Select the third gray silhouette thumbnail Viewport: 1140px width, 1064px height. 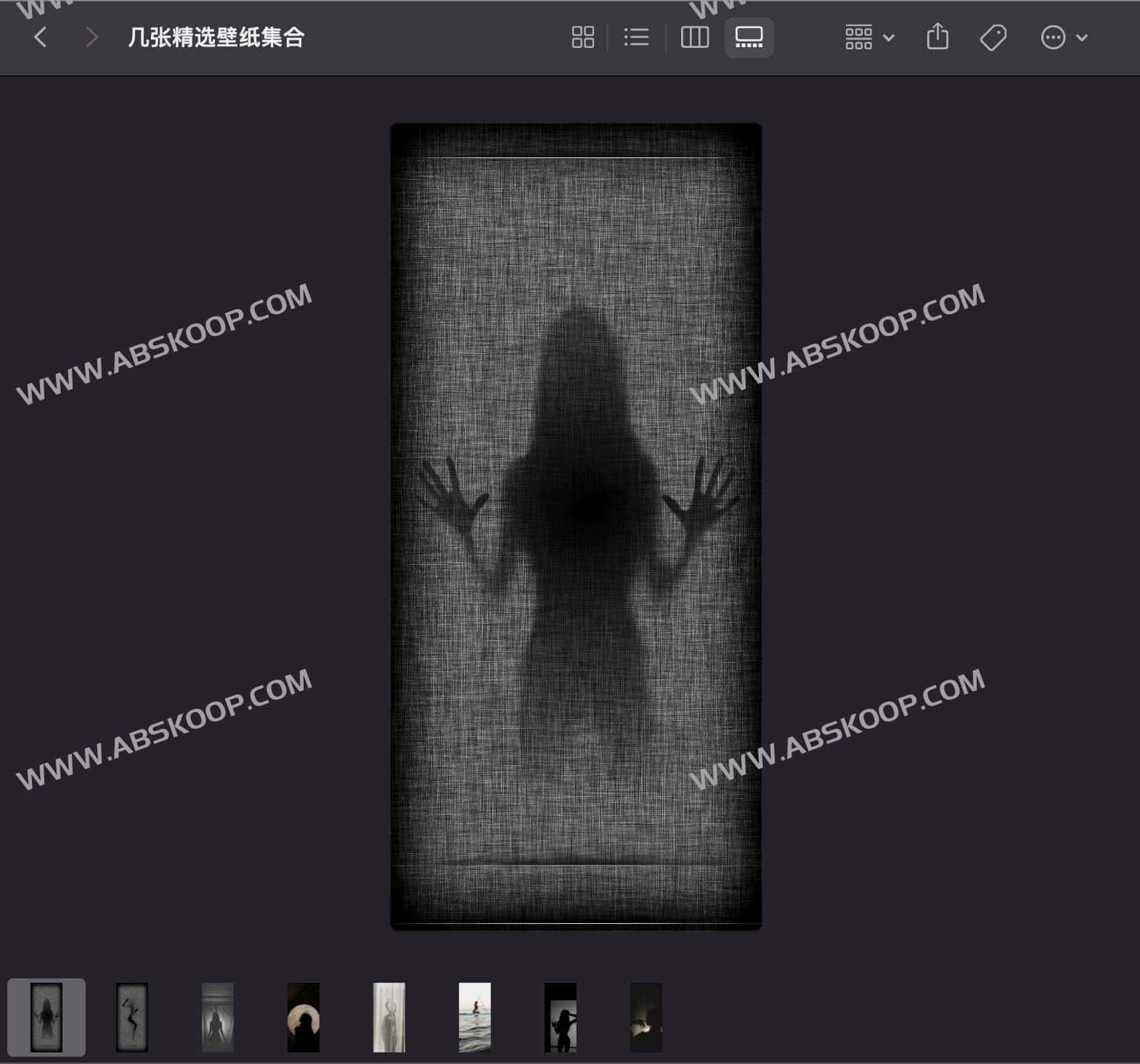click(x=218, y=1017)
